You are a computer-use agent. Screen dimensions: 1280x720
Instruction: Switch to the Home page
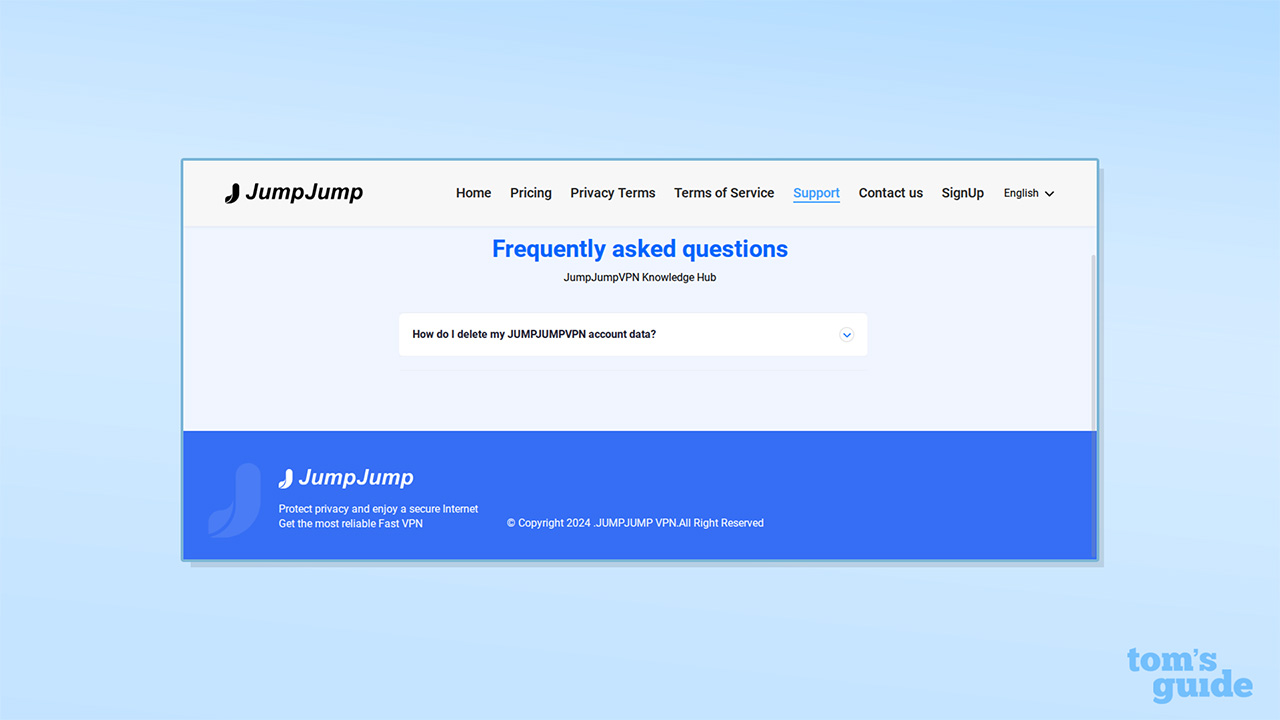(473, 193)
